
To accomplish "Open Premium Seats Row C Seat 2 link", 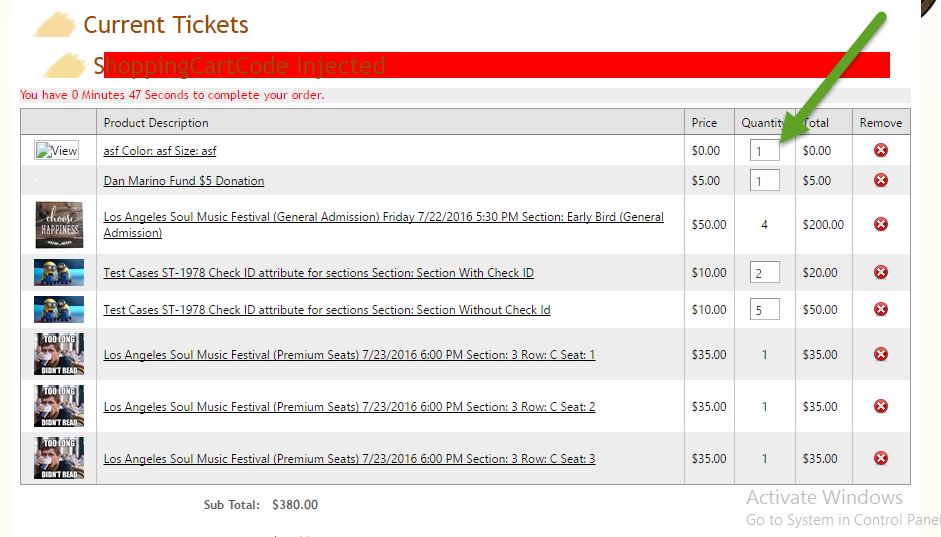I will 349,407.
